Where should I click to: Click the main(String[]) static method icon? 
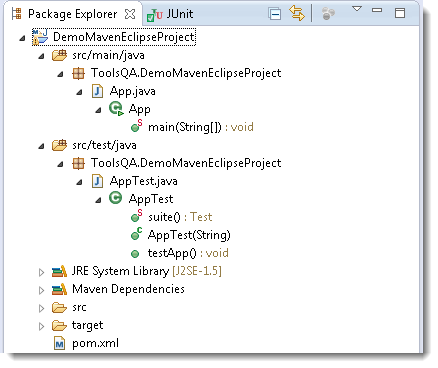(x=136, y=126)
